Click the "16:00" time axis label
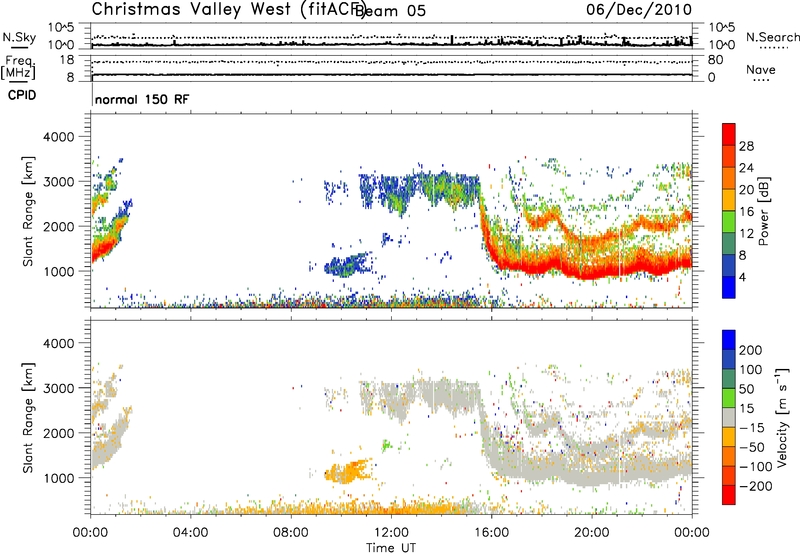This screenshot has width=800, height=554. coord(492,533)
